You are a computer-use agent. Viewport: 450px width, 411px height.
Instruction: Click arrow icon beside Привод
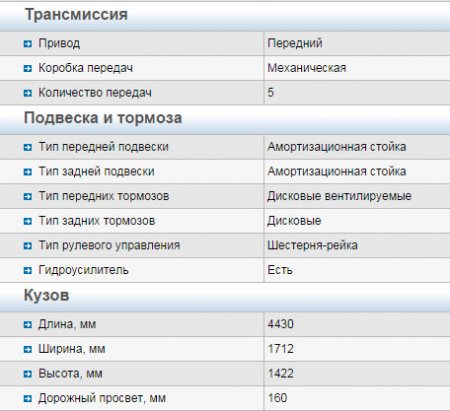28,44
